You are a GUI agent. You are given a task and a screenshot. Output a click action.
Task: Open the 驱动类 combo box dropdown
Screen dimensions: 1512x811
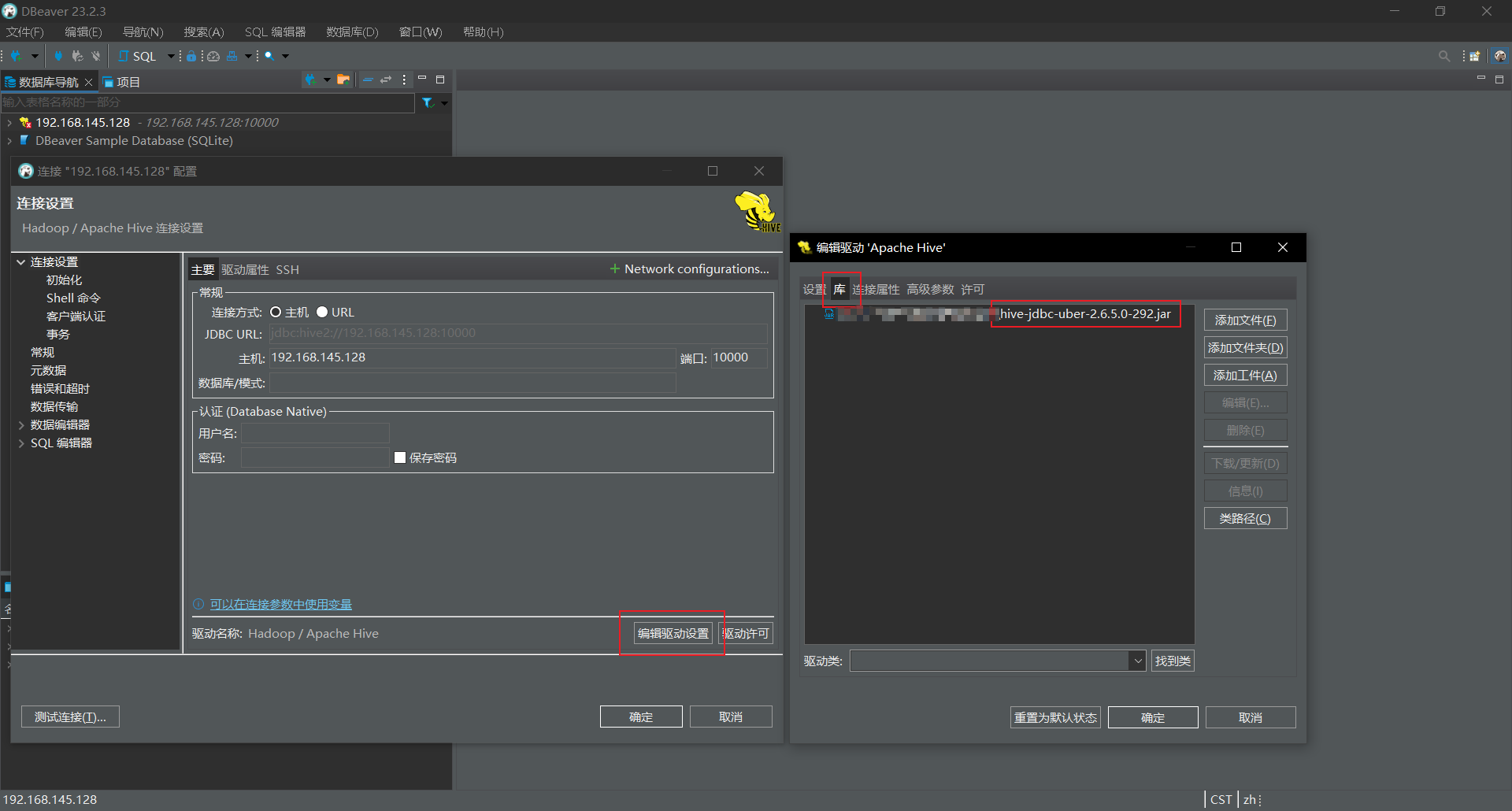(1137, 661)
